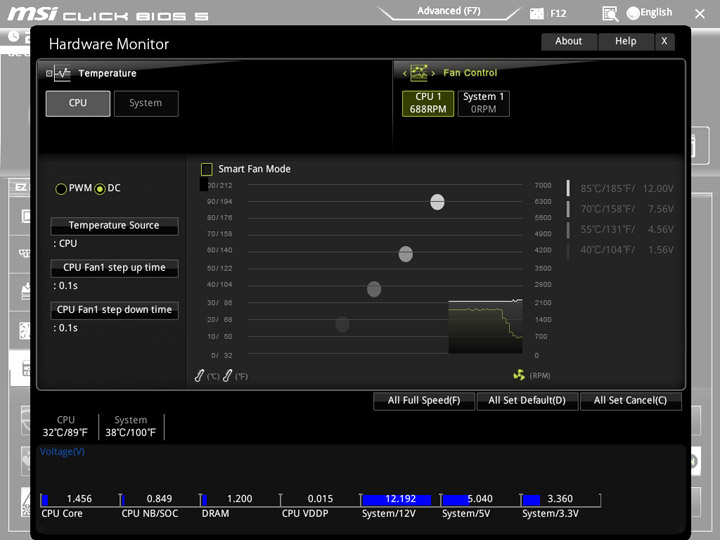Click the fan curve point near 20°C line

pos(342,324)
